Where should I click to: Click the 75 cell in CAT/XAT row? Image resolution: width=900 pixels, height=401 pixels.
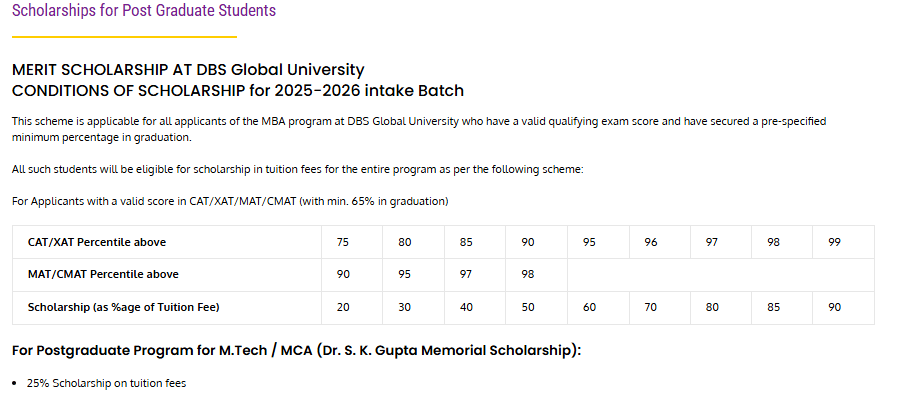(x=343, y=242)
